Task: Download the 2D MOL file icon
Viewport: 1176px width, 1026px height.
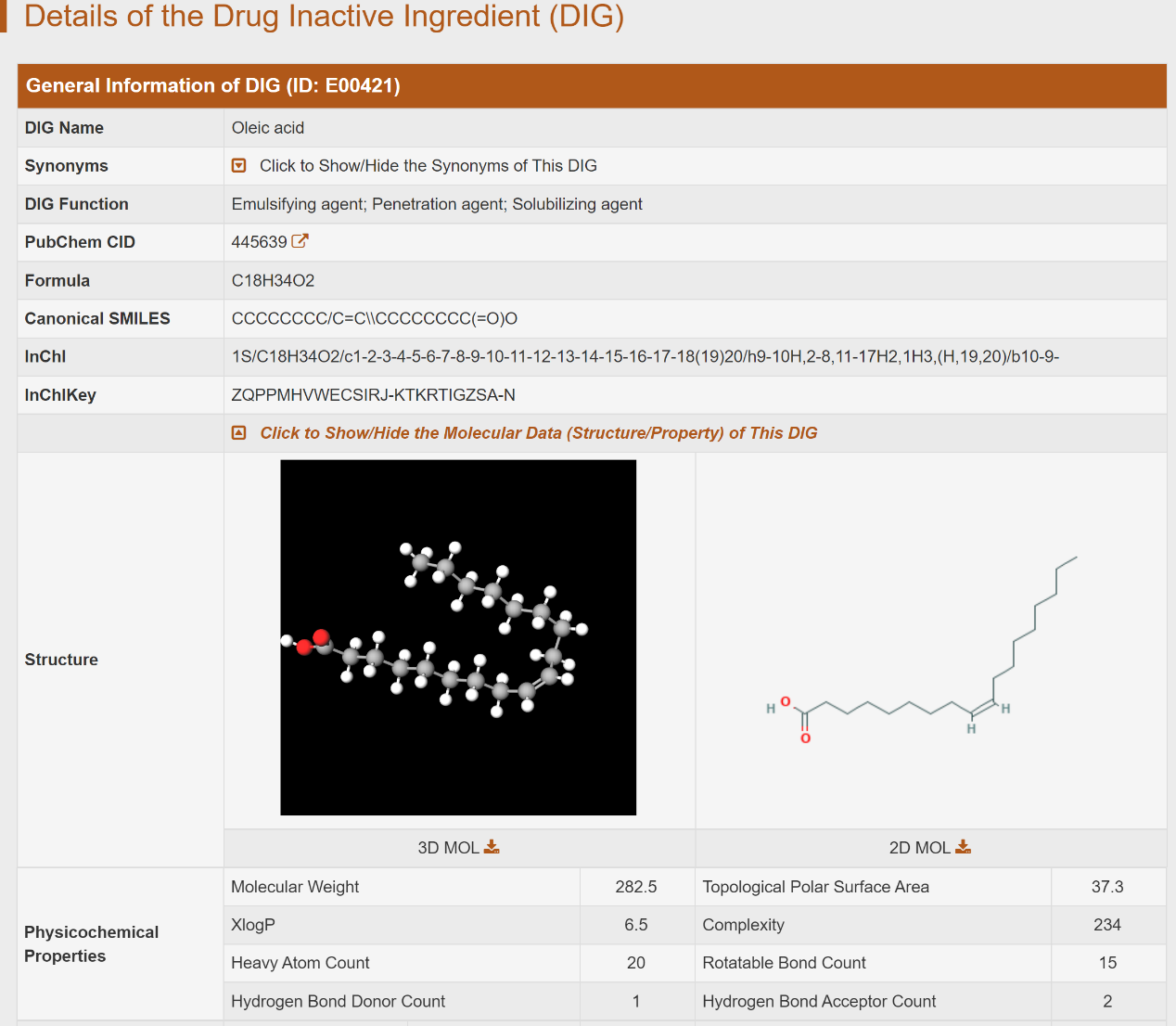Action: 963,847
